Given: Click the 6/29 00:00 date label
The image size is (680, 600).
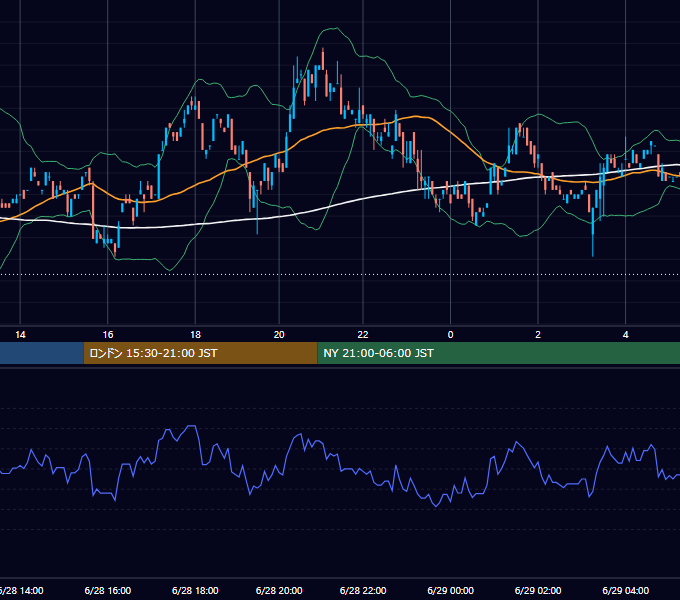Looking at the screenshot, I should click(451, 590).
